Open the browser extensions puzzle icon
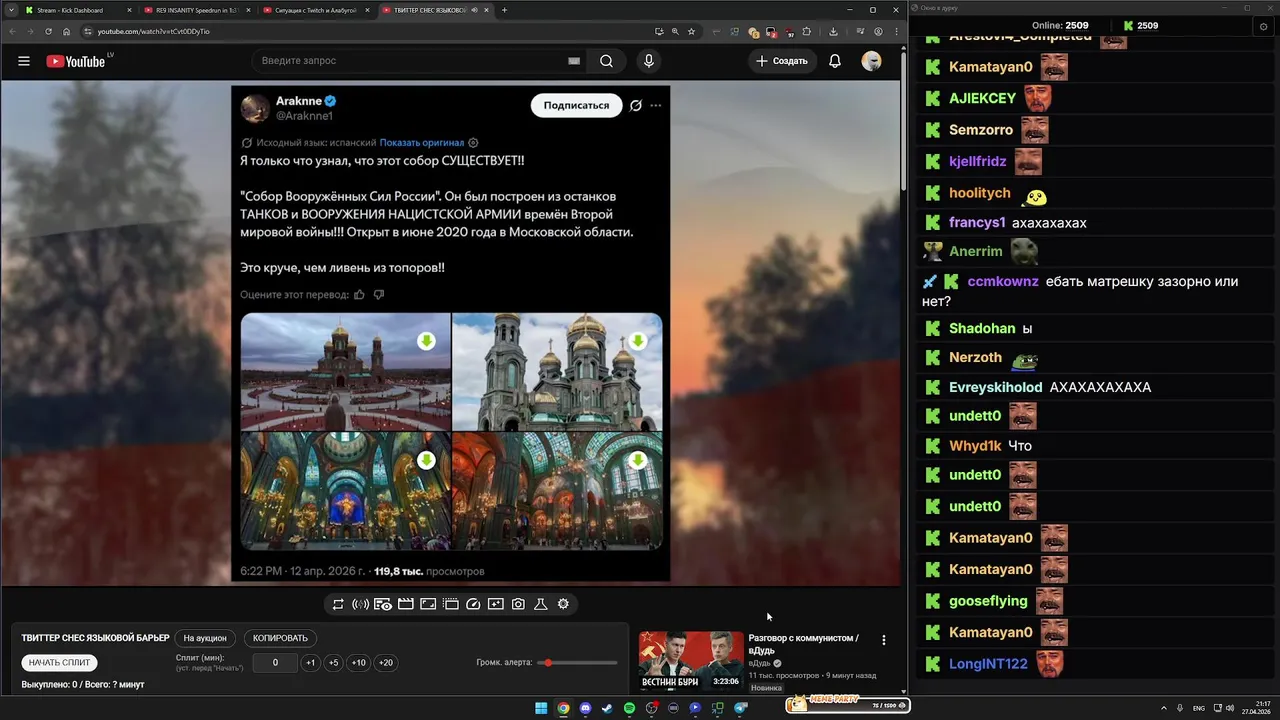Screen dimensions: 1280x720 point(807,31)
